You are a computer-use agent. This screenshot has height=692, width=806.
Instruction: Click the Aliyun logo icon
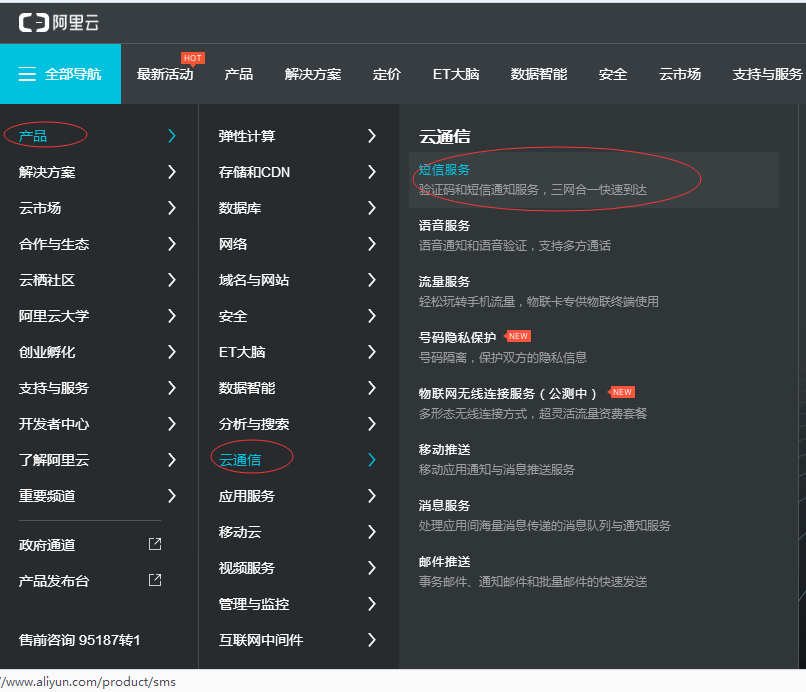pyautogui.click(x=33, y=22)
